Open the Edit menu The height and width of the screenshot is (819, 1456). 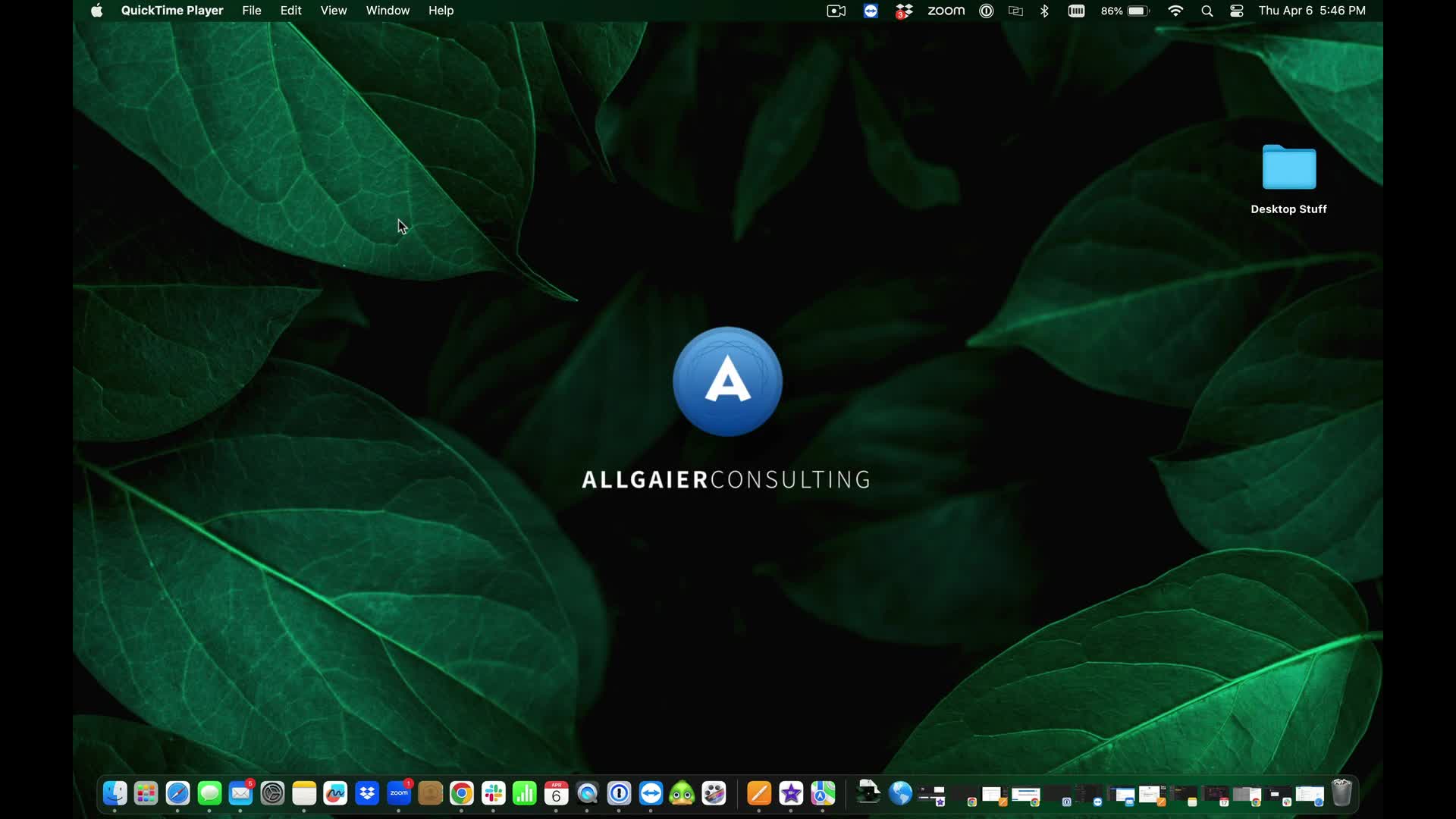coord(290,11)
